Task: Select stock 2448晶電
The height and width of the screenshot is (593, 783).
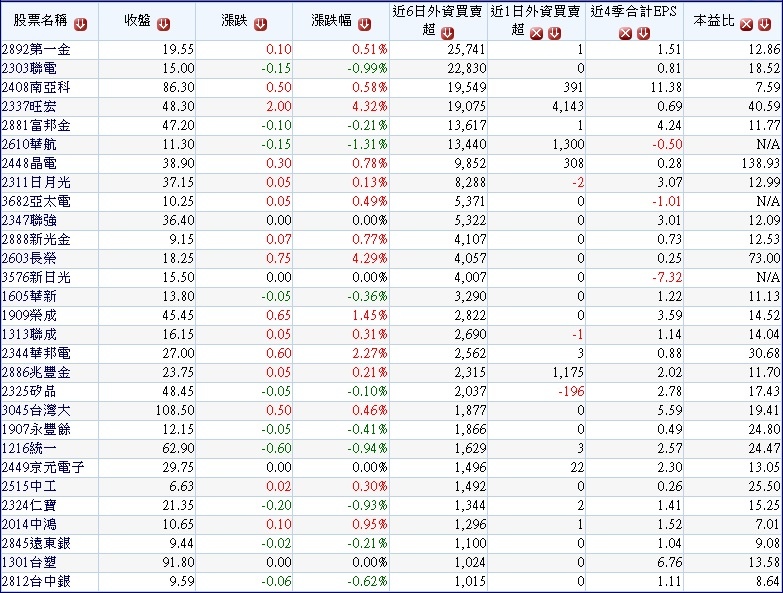Action: click(29, 163)
